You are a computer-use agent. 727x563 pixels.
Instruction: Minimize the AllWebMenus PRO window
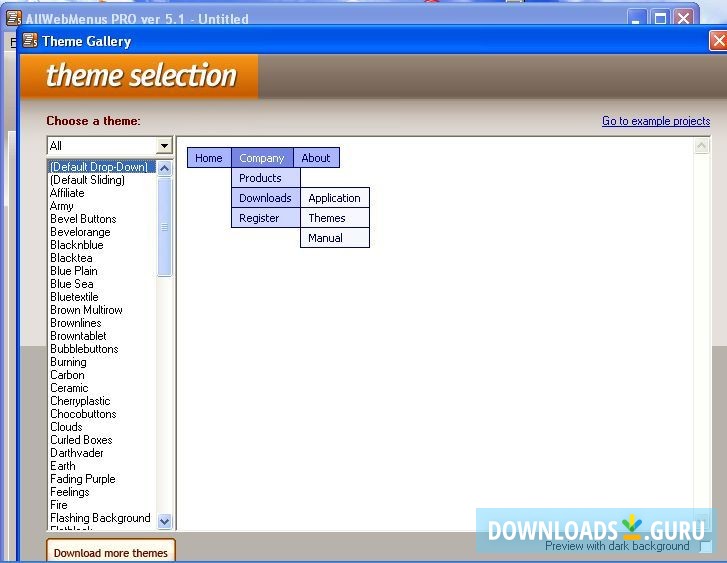coord(636,19)
